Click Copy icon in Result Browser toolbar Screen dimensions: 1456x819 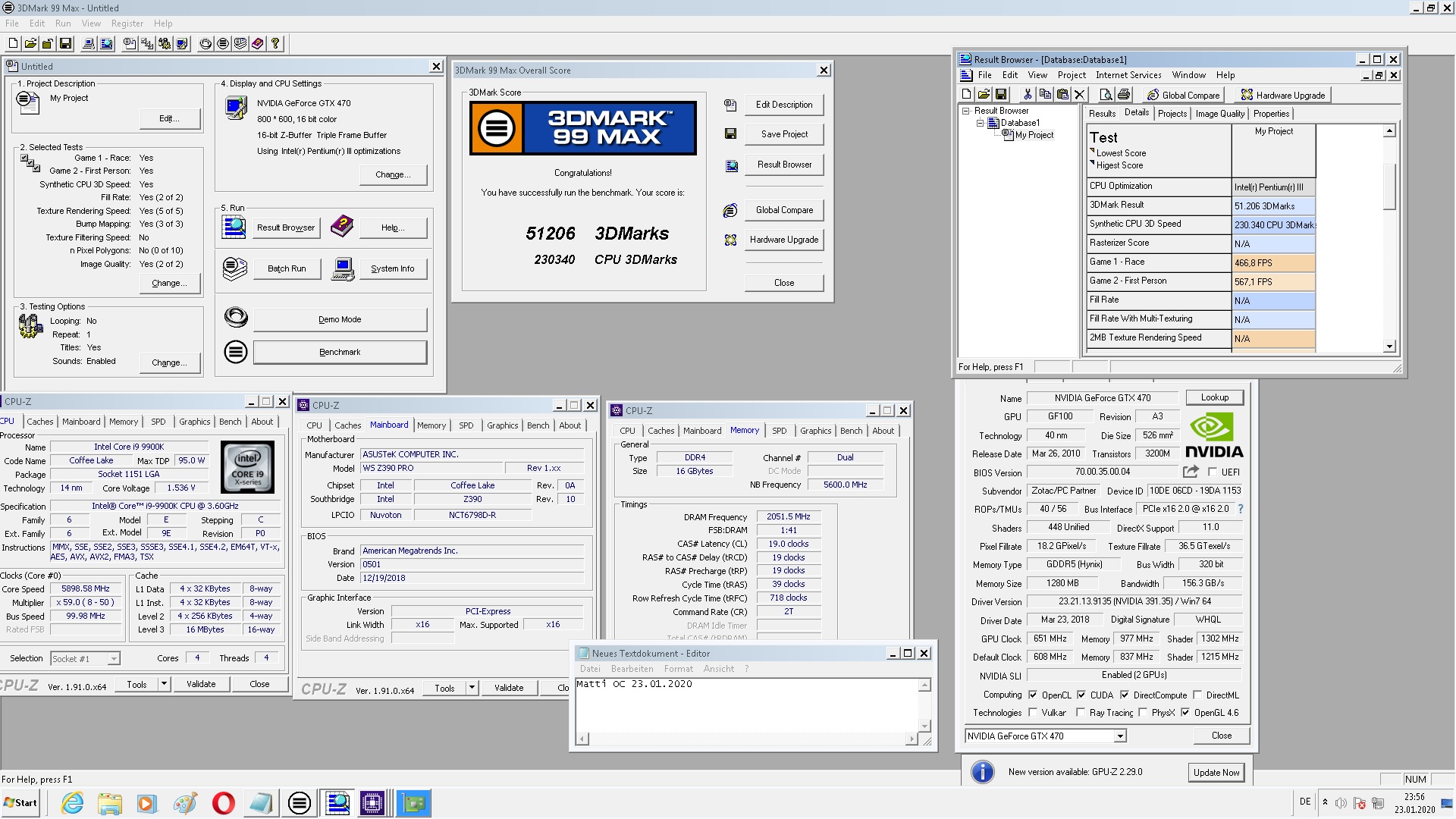click(1045, 95)
